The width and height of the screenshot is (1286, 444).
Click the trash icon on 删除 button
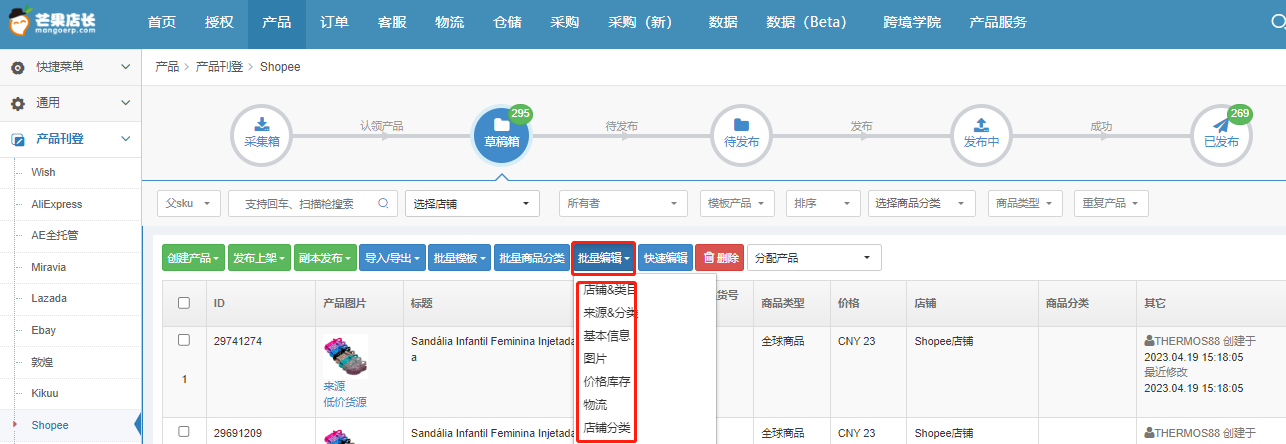(709, 258)
